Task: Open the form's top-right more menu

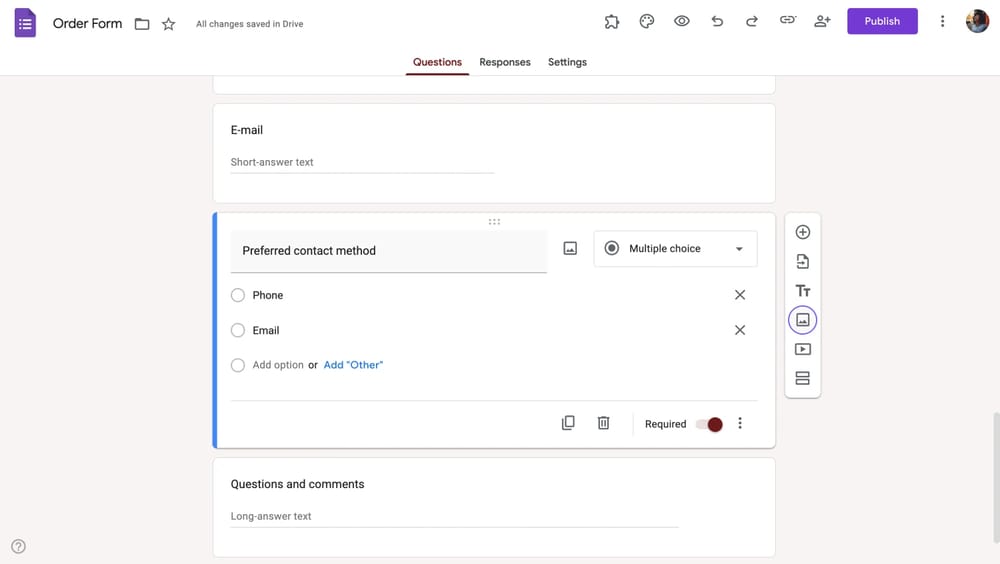Action: (942, 21)
